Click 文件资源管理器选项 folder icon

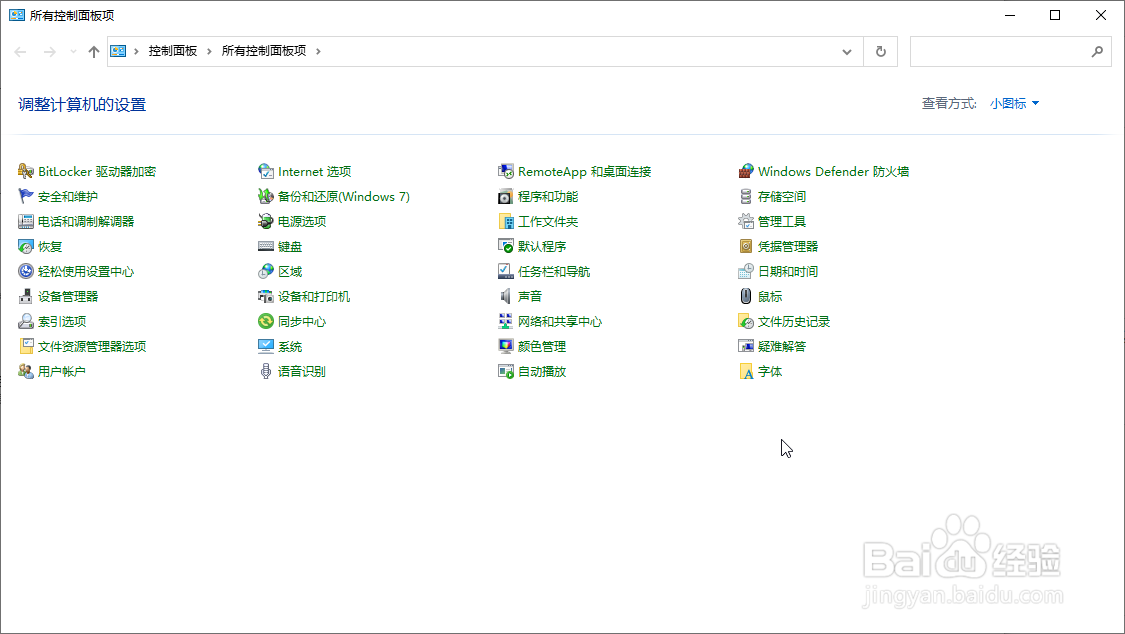click(26, 346)
